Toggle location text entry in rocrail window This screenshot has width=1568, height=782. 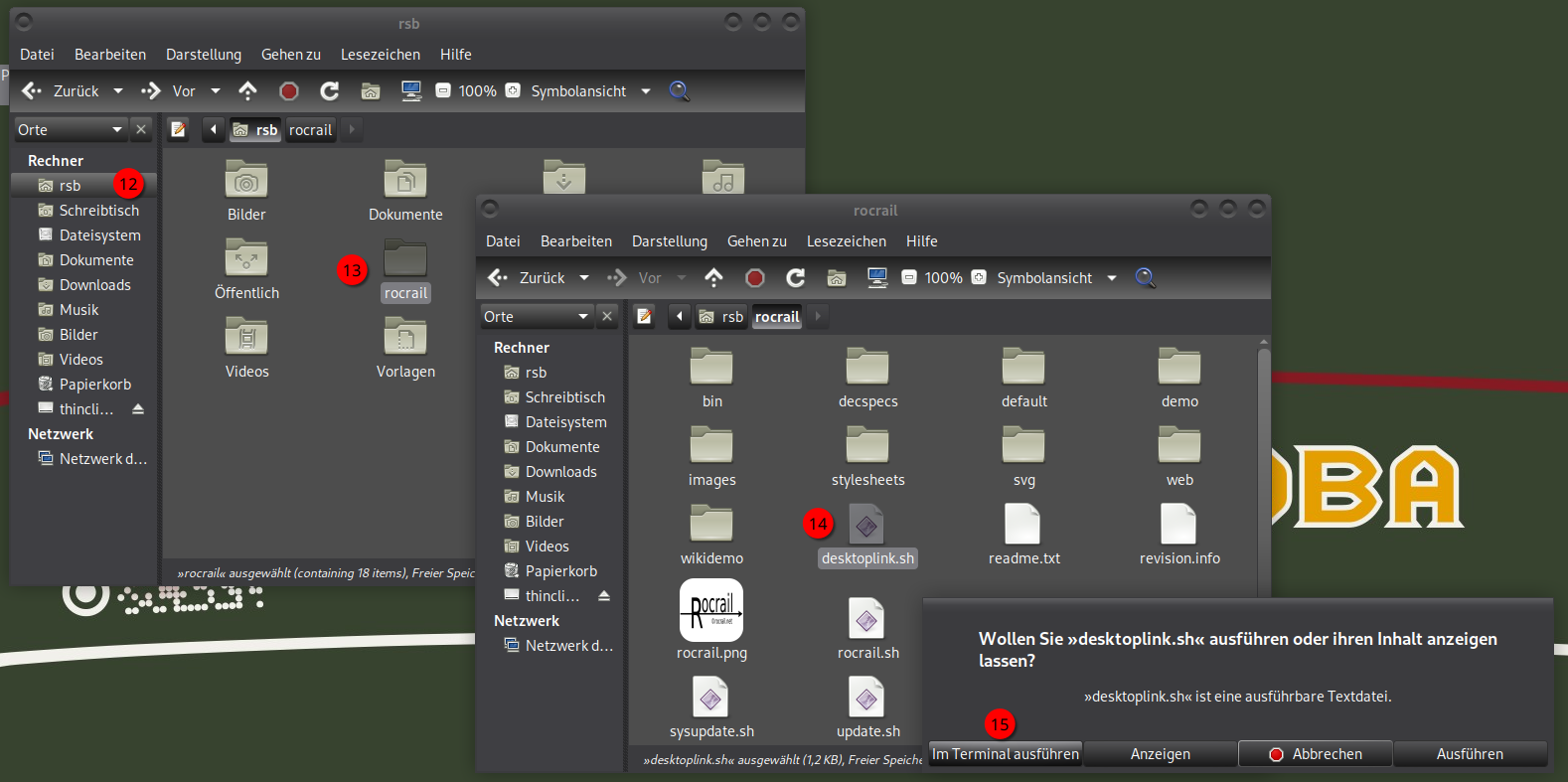click(644, 317)
